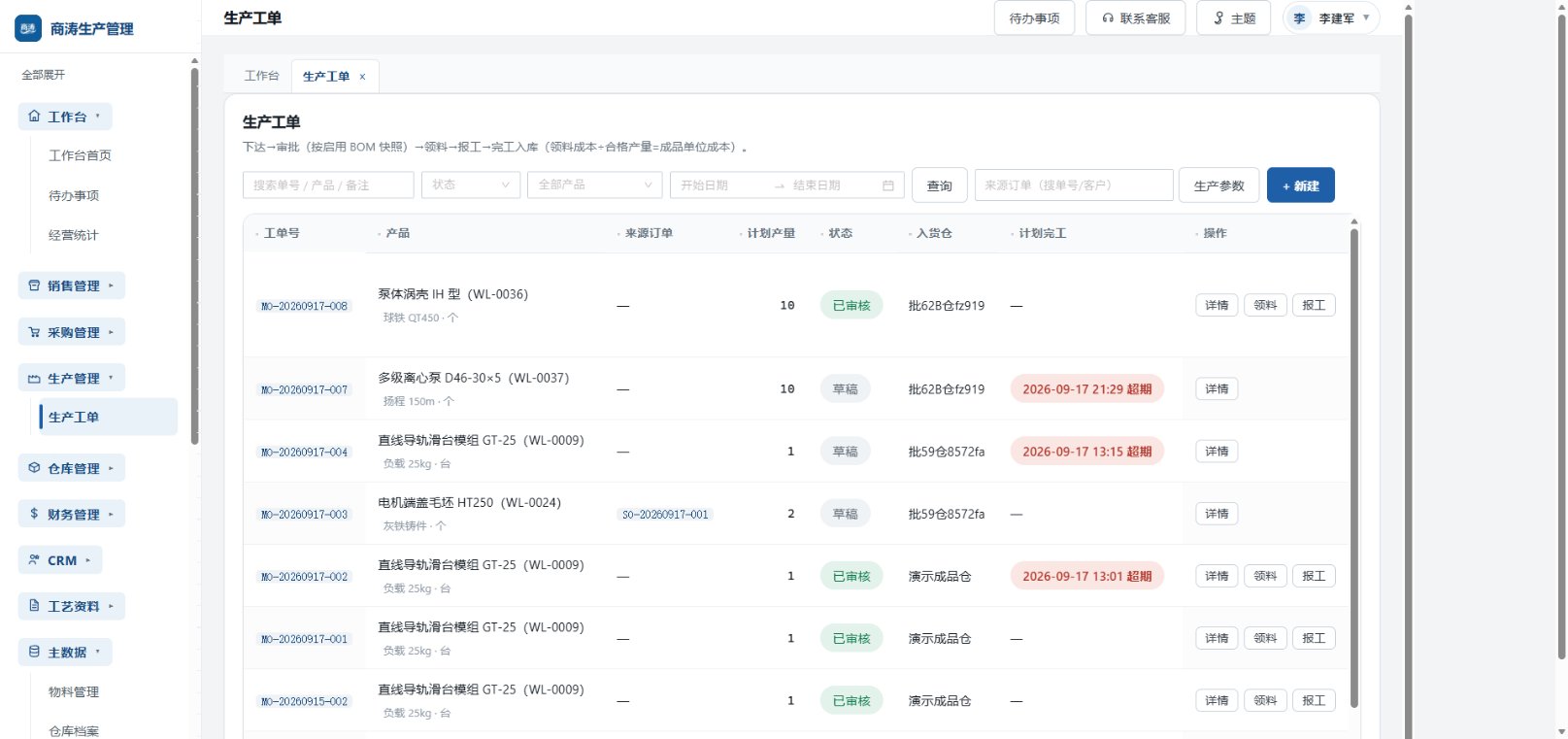Open 详情 for MO-20260917-007
Screen dimensions: 1568x739
point(1217,388)
